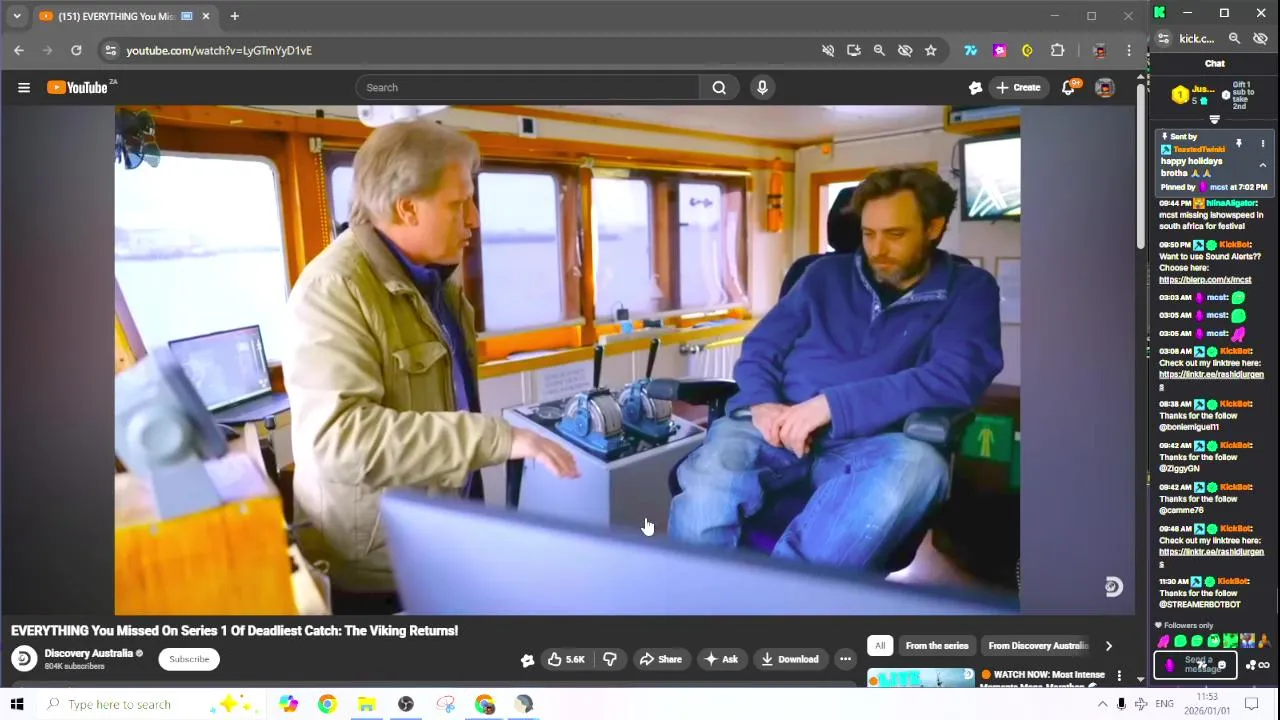Open Chrome three-dot menu
The image size is (1280, 720).
point(1129,50)
